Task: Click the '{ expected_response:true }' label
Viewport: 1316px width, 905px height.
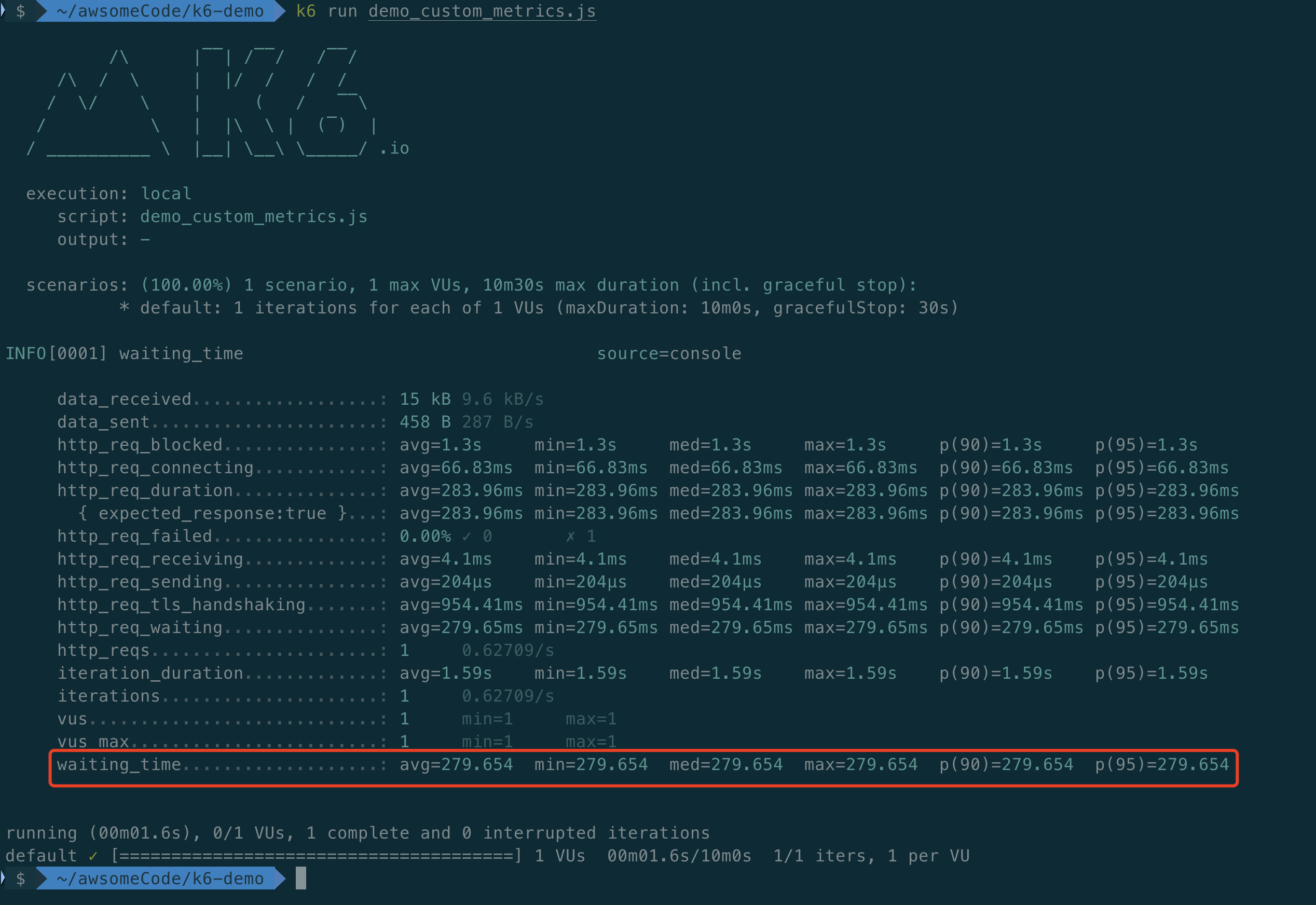Action: tap(212, 513)
